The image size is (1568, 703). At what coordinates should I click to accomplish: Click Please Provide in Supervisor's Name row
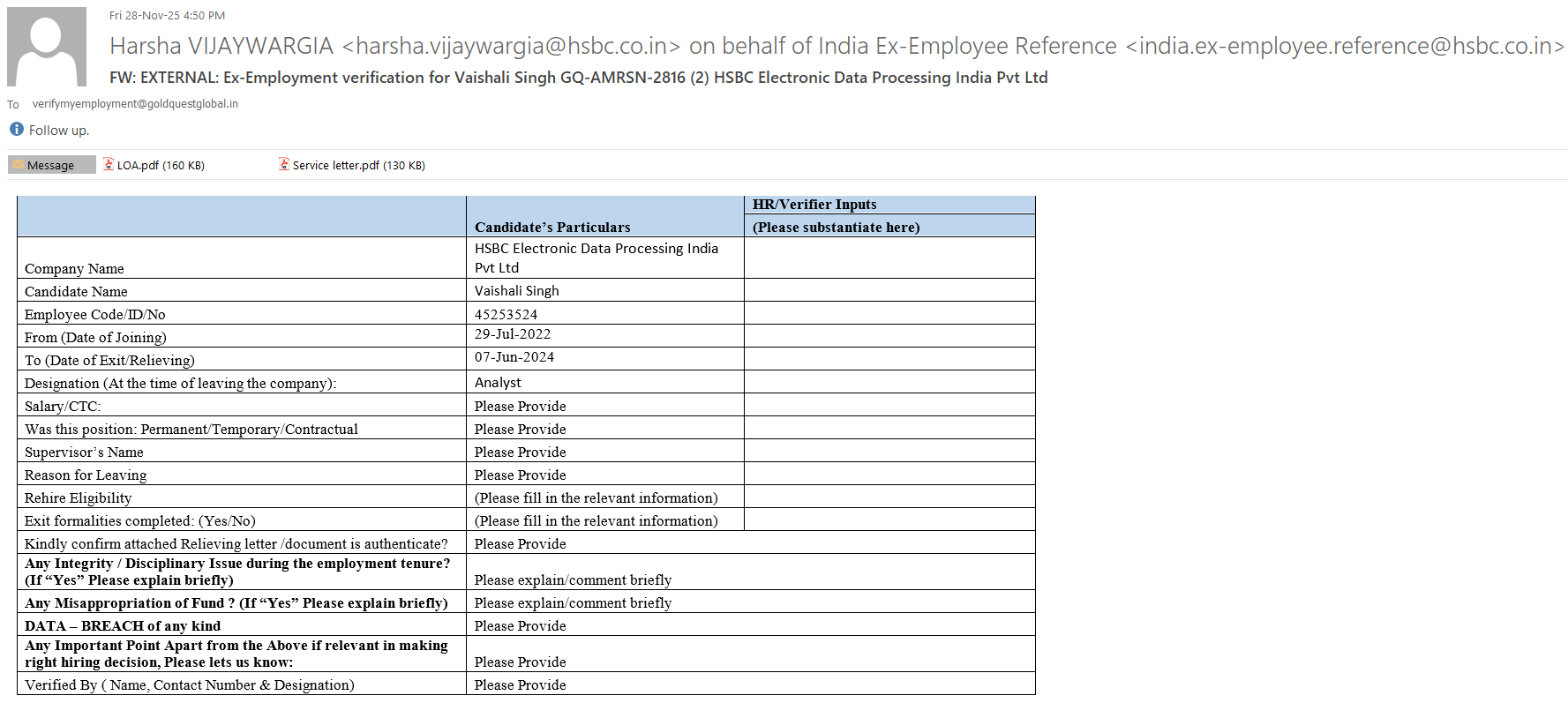(x=521, y=452)
